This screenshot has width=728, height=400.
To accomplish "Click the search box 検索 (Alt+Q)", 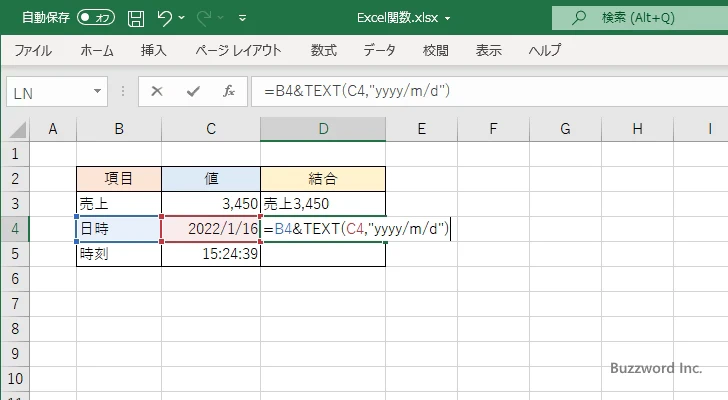I will coord(640,18).
